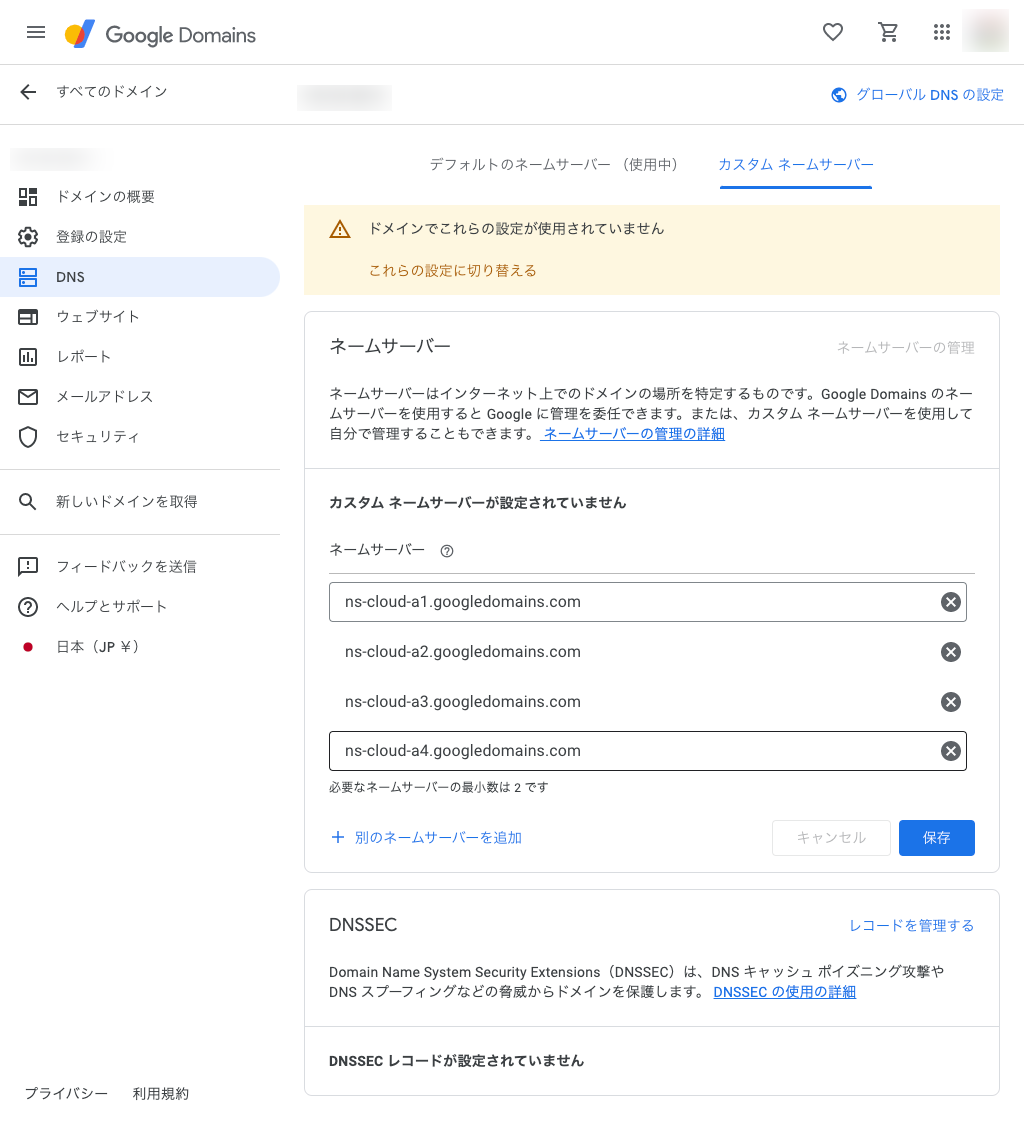Remove ns-cloud-a4.googledomains.com with its X icon

click(950, 750)
